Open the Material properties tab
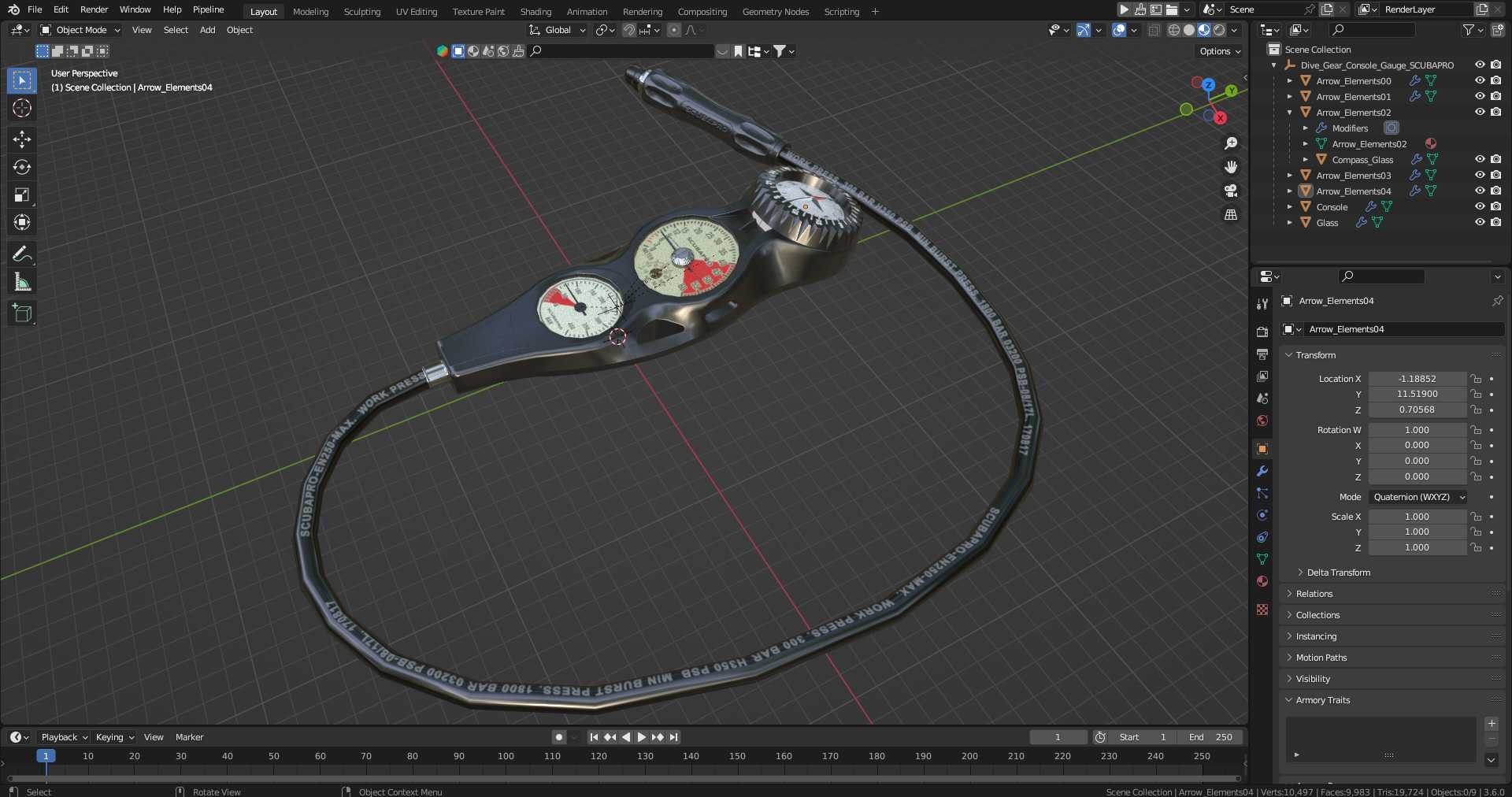1512x797 pixels. (x=1262, y=581)
